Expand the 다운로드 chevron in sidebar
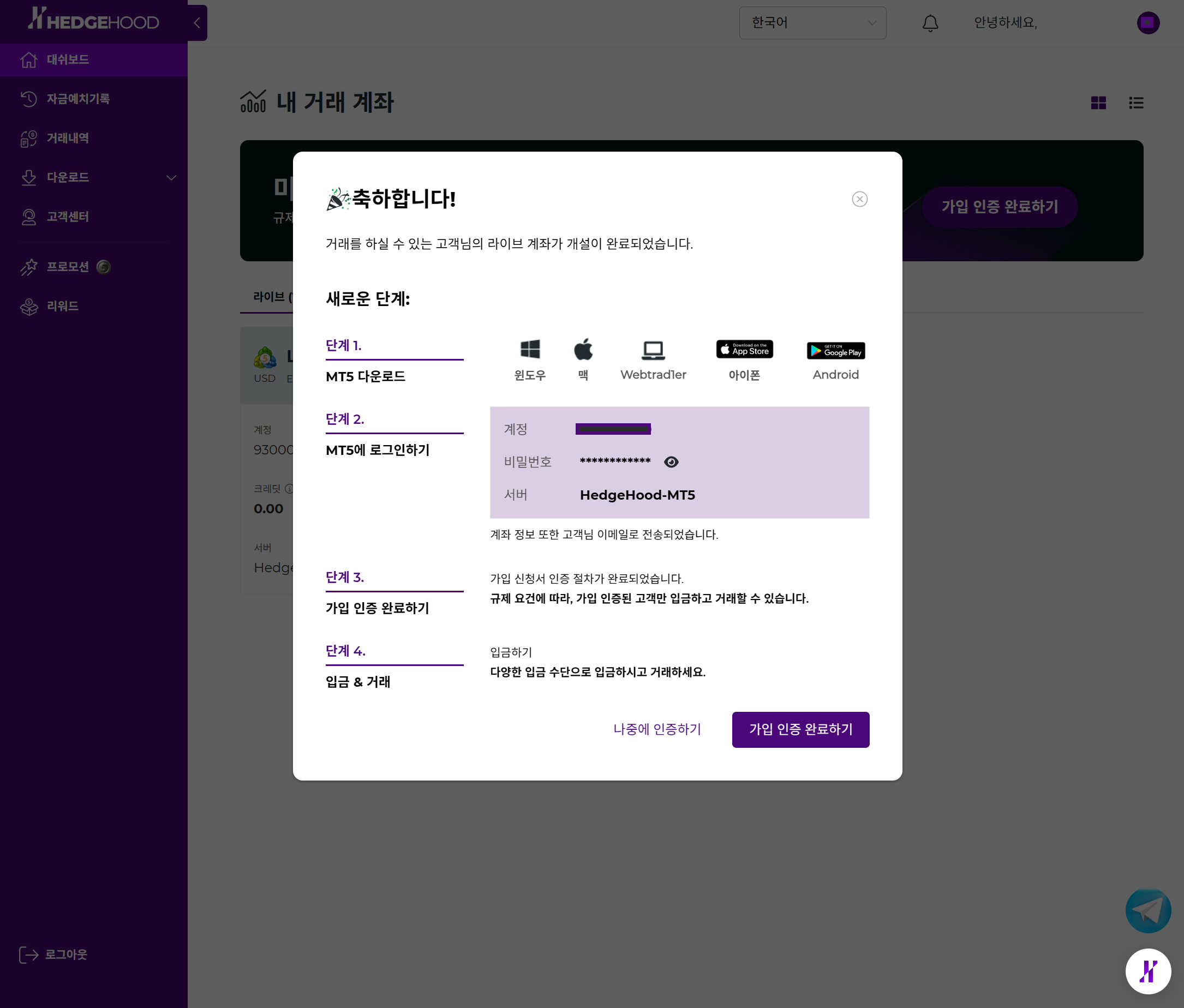The width and height of the screenshot is (1184, 1008). tap(171, 178)
